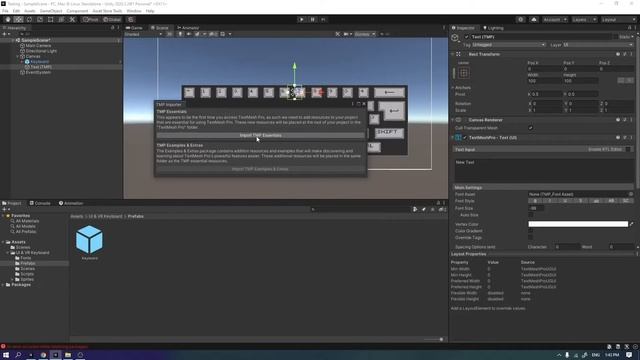Open the Window menu
Screen dimensions: 640x360
[x=133, y=11]
